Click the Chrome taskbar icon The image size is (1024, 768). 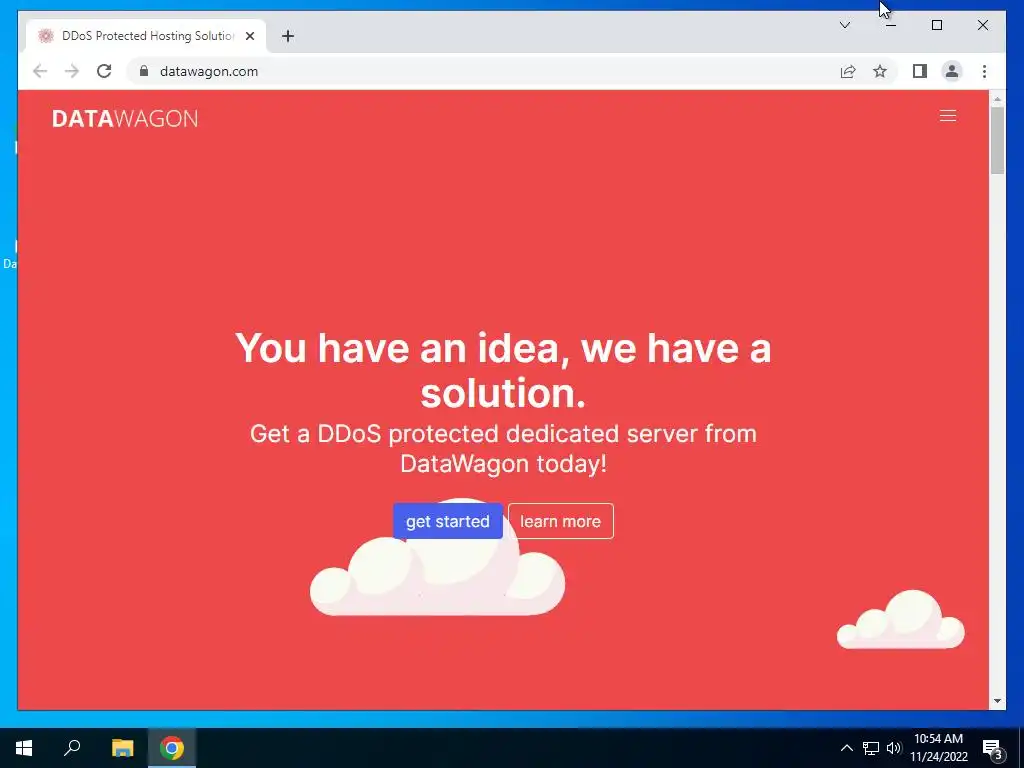(172, 748)
